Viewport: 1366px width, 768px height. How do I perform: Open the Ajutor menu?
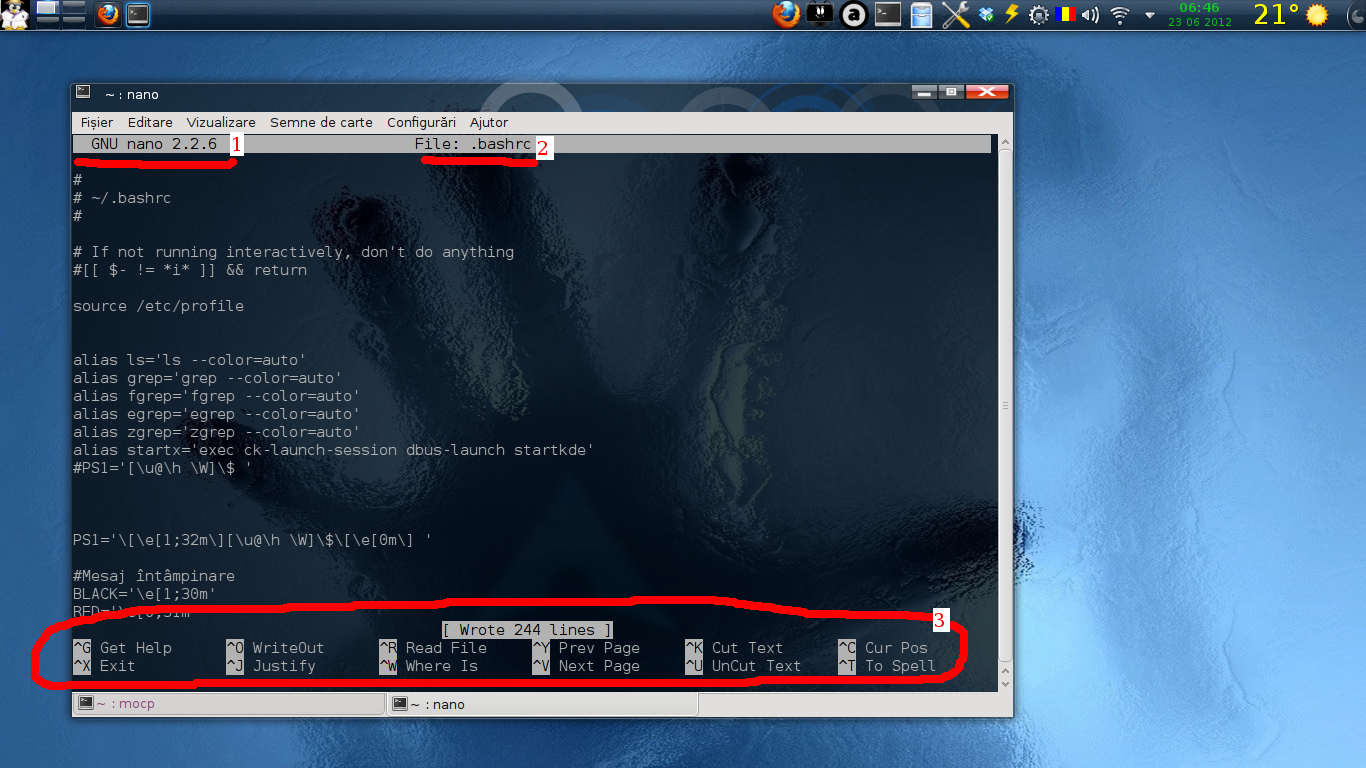click(489, 122)
